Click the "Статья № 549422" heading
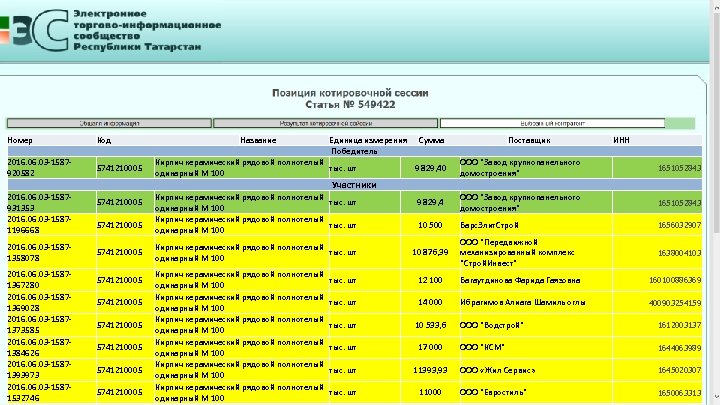 point(350,105)
